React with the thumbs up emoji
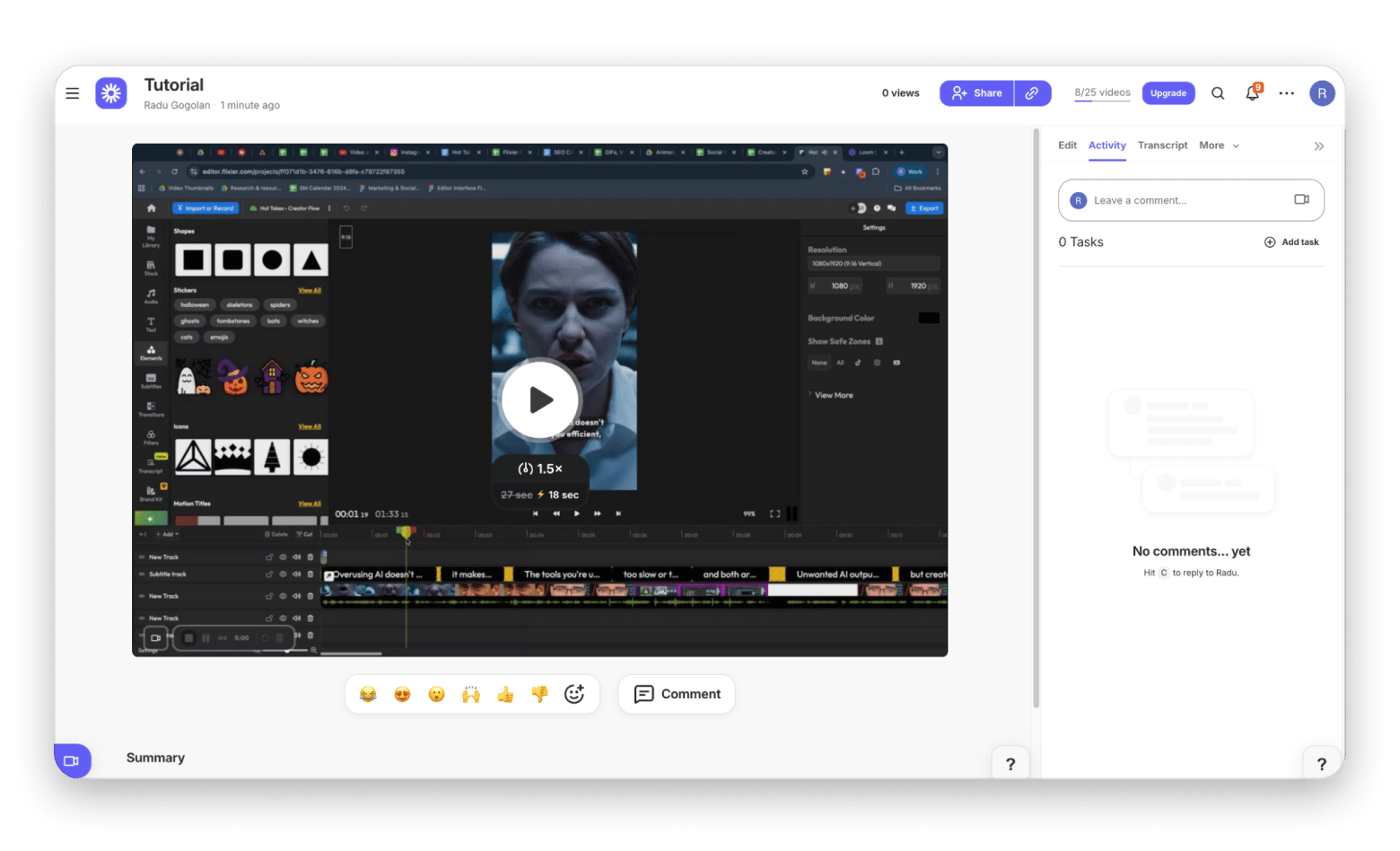The image size is (1400, 851). pos(505,694)
